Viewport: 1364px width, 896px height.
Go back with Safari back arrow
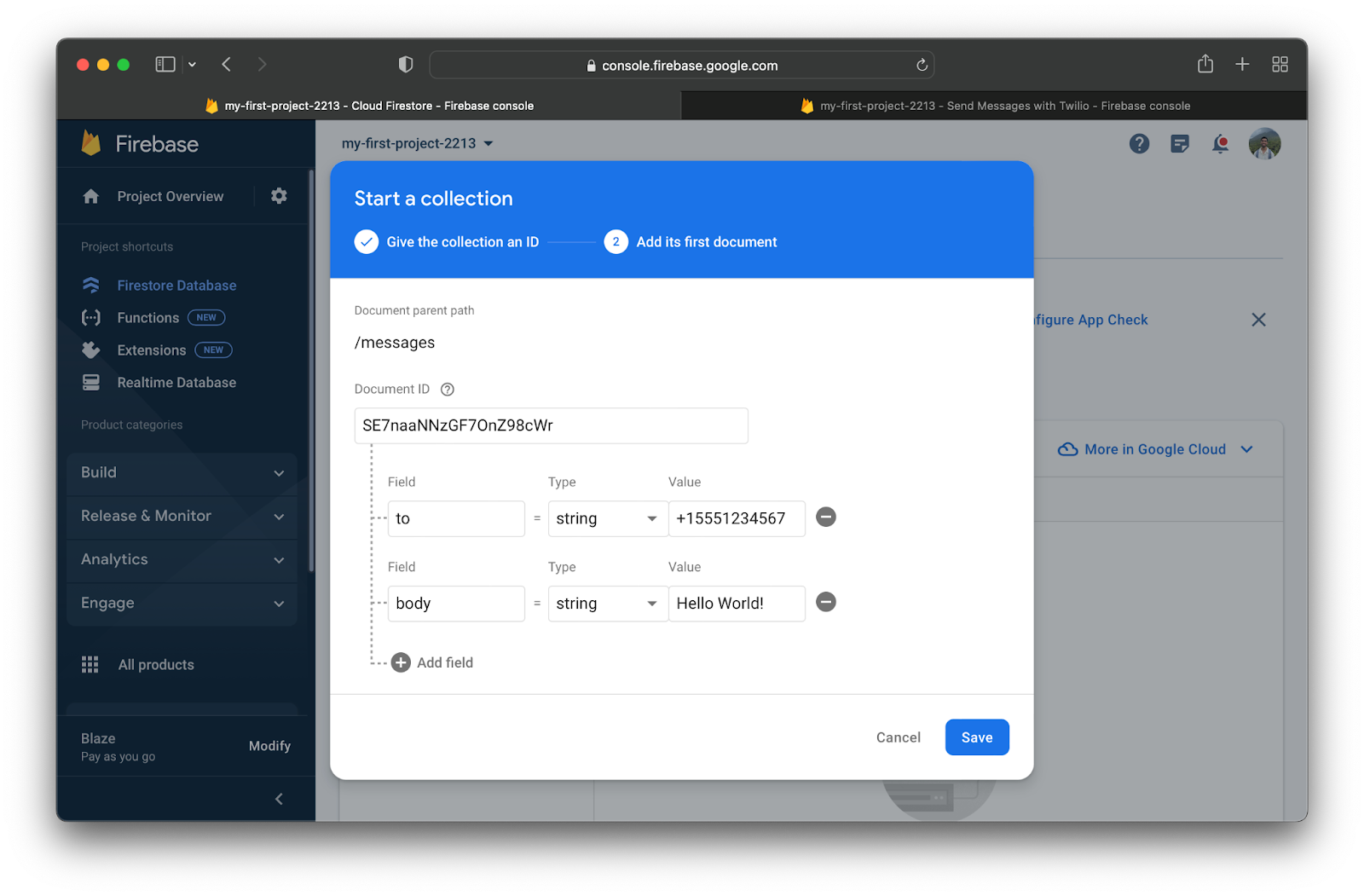click(226, 64)
